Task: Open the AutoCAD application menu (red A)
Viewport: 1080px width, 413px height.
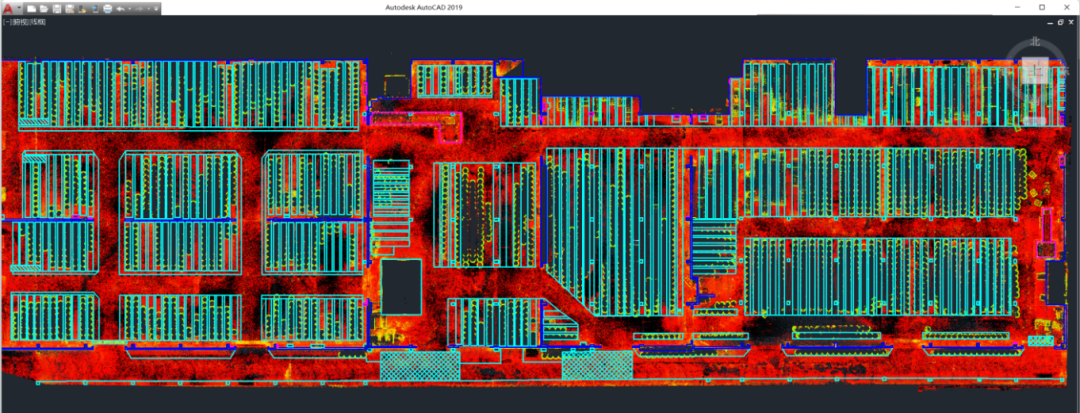Action: coord(8,9)
